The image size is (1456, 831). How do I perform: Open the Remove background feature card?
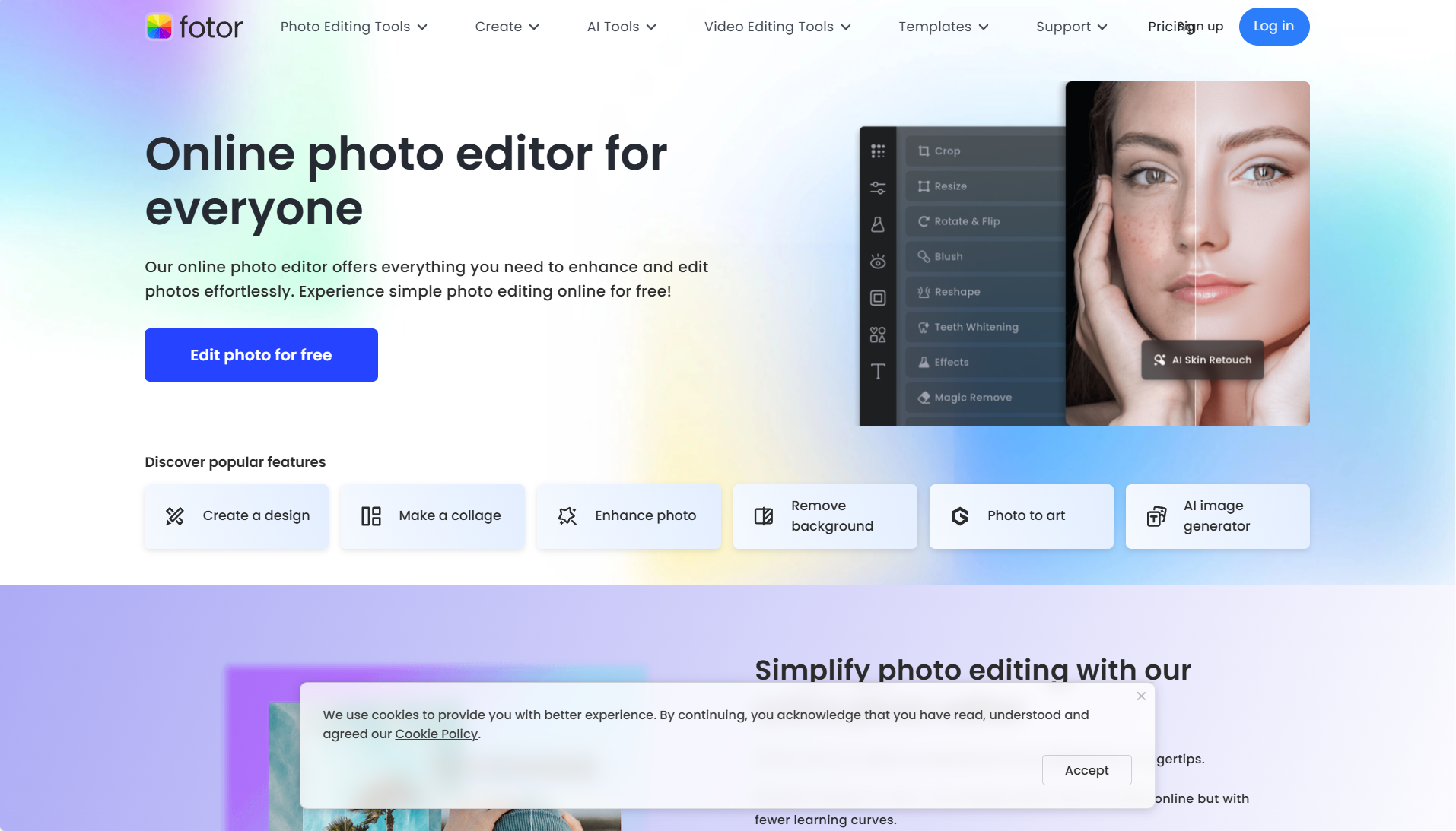pos(825,516)
